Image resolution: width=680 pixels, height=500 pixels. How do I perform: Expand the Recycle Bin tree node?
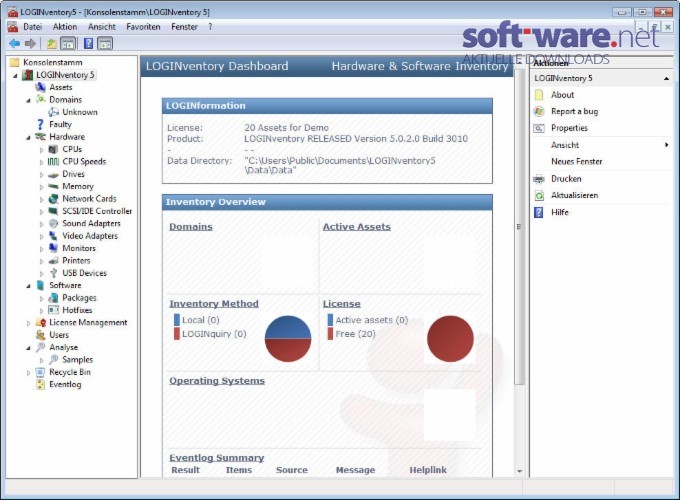coord(29,373)
